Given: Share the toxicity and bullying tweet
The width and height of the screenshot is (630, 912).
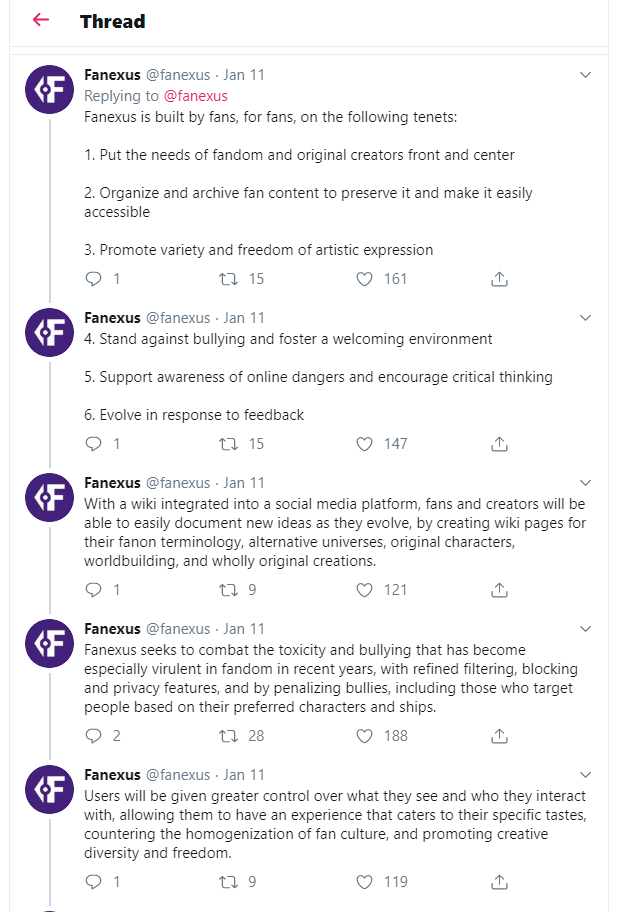Looking at the screenshot, I should coord(499,736).
